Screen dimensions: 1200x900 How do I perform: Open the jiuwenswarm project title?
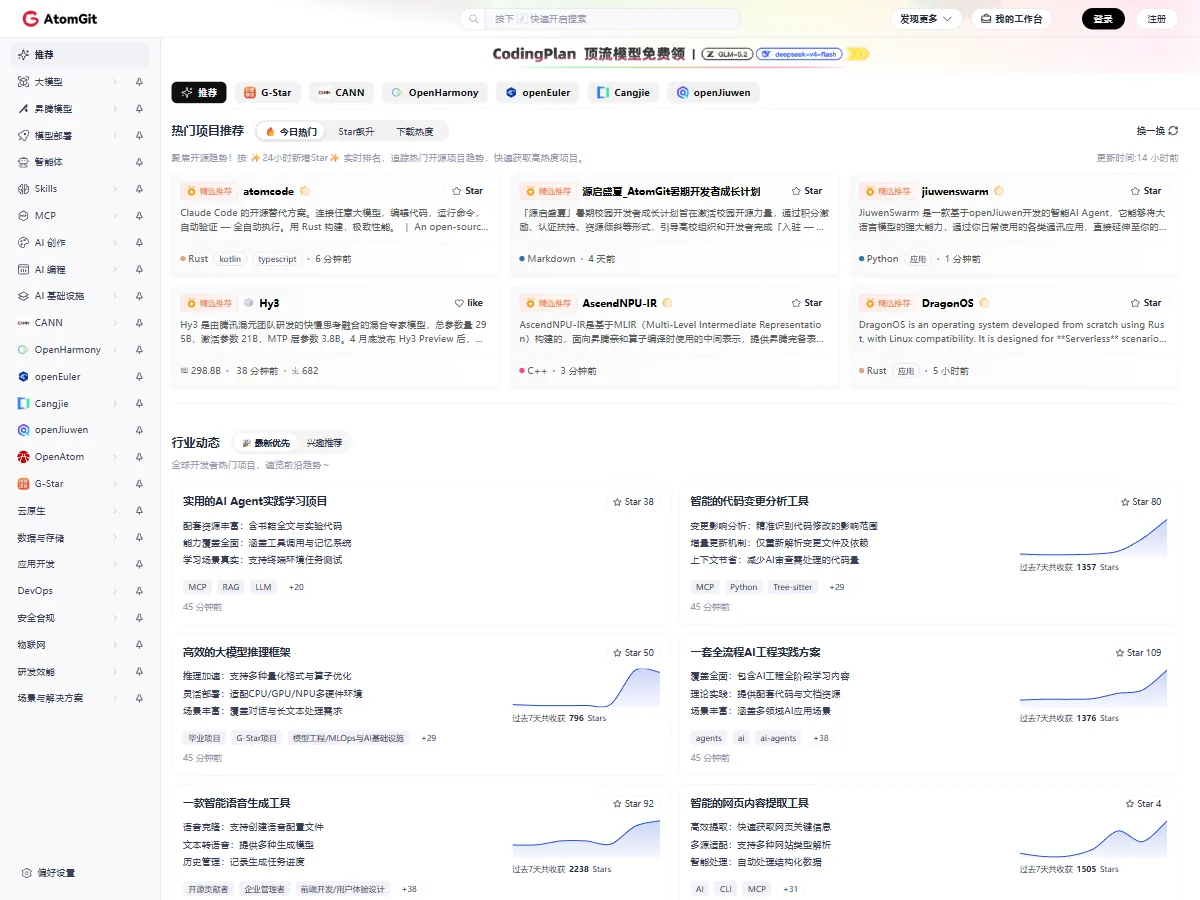pos(955,191)
